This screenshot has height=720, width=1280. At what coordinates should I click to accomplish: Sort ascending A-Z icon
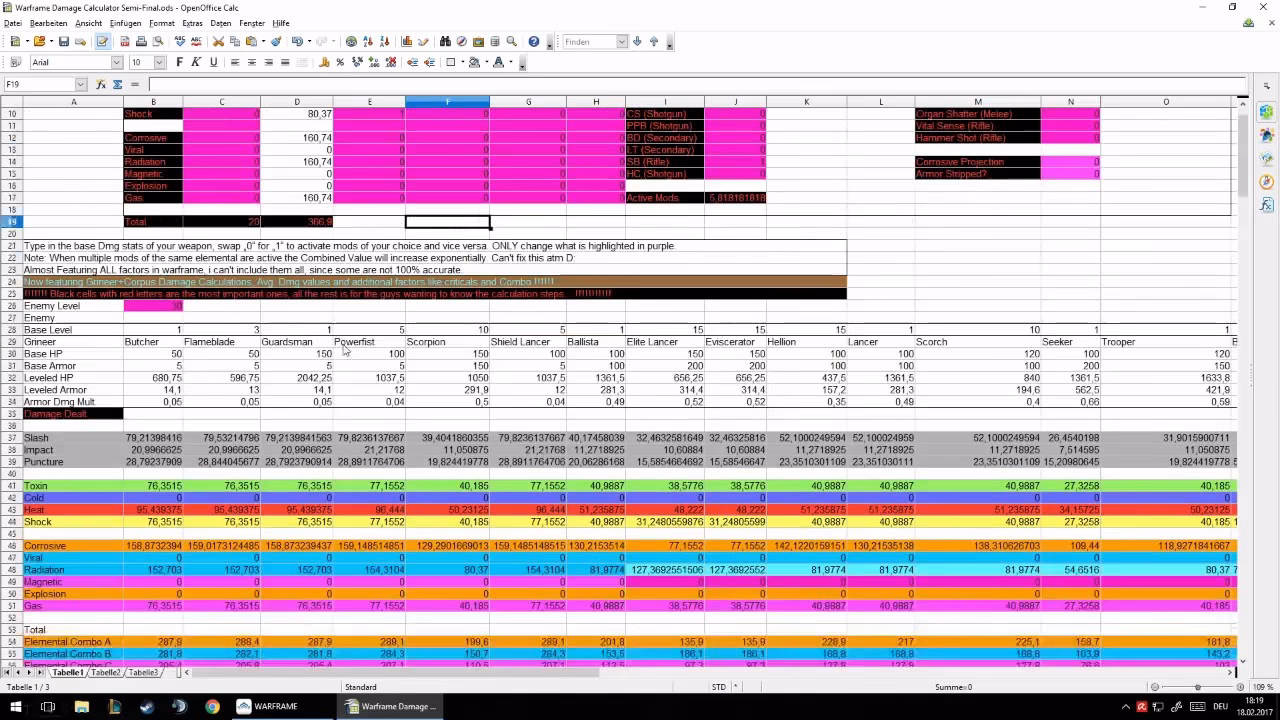coord(368,42)
